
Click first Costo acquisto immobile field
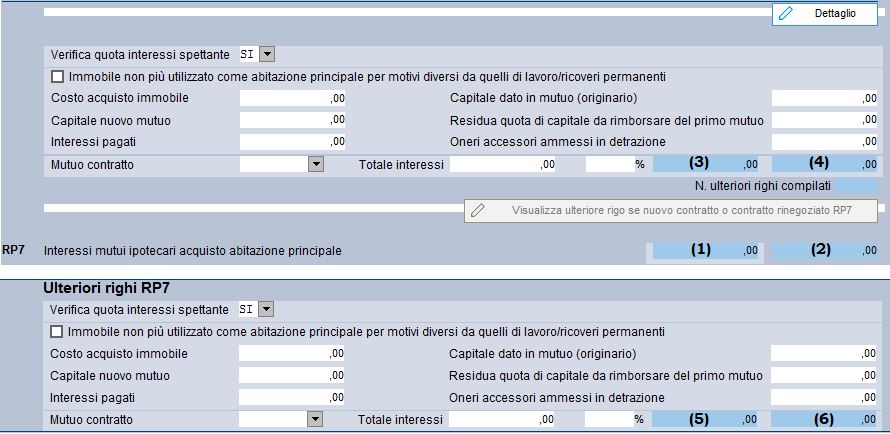click(292, 98)
